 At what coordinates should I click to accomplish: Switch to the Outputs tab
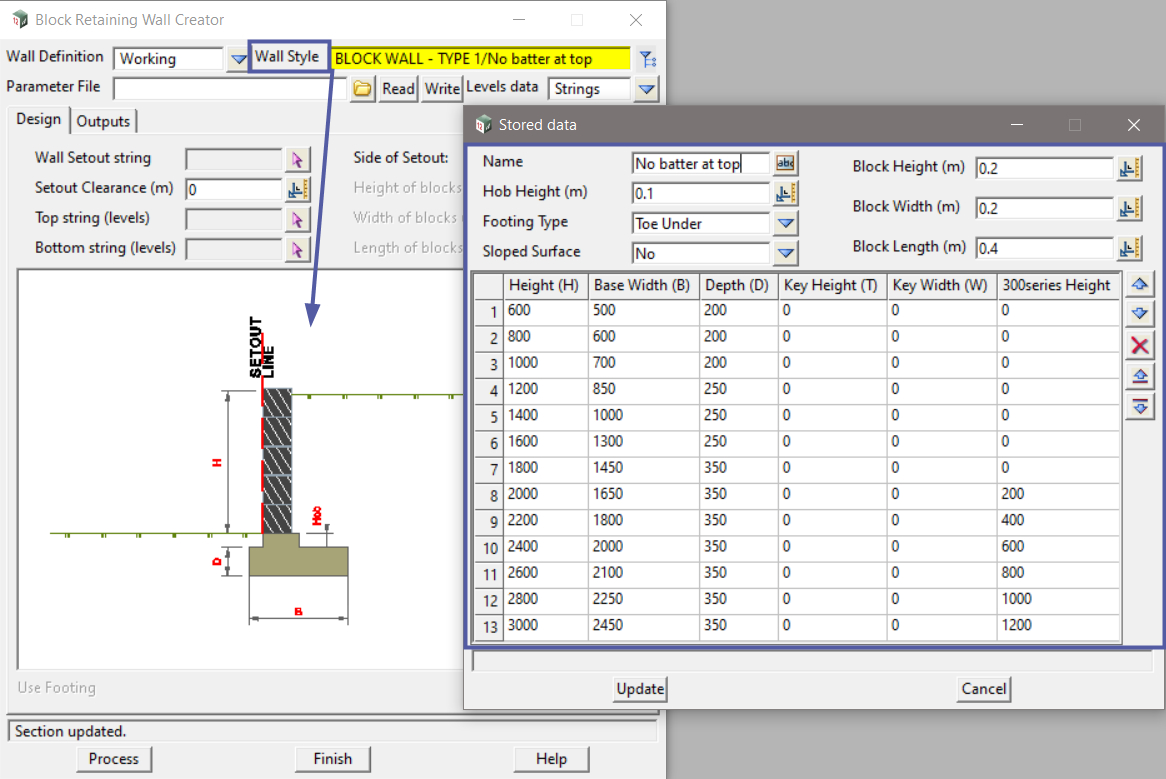click(x=104, y=121)
